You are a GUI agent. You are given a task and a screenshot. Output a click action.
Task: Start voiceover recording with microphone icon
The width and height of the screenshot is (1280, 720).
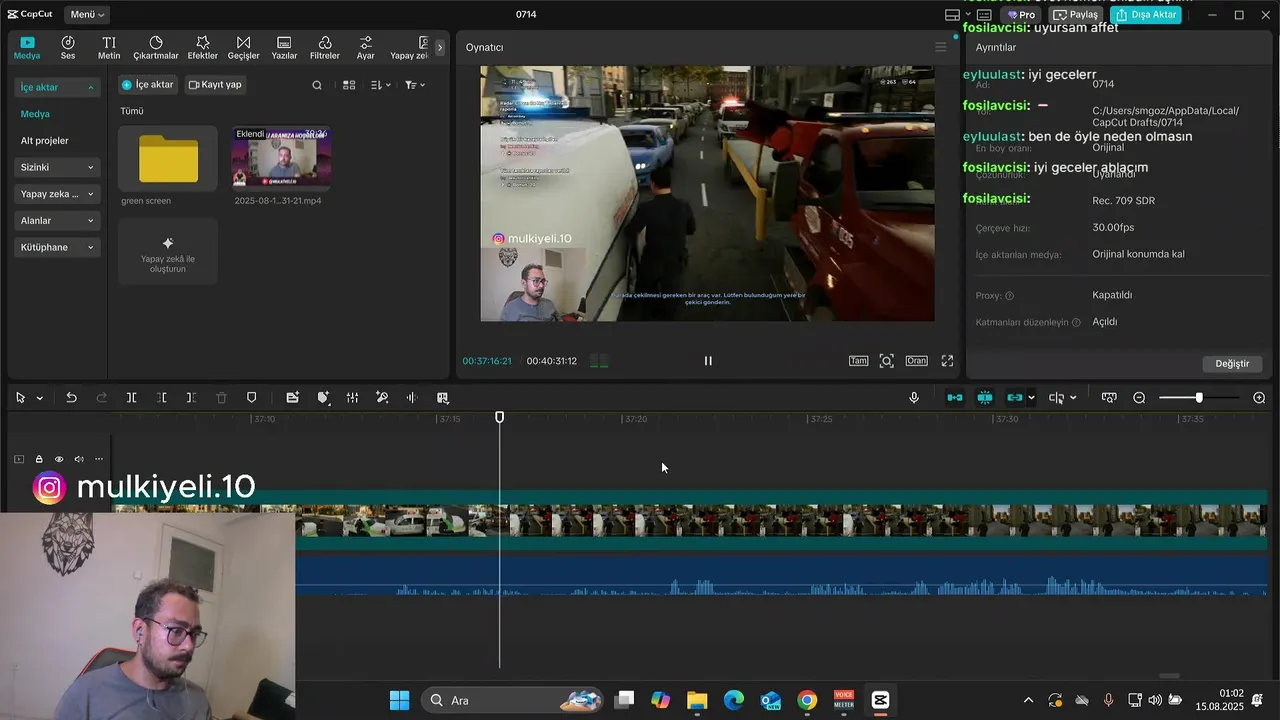pos(914,398)
